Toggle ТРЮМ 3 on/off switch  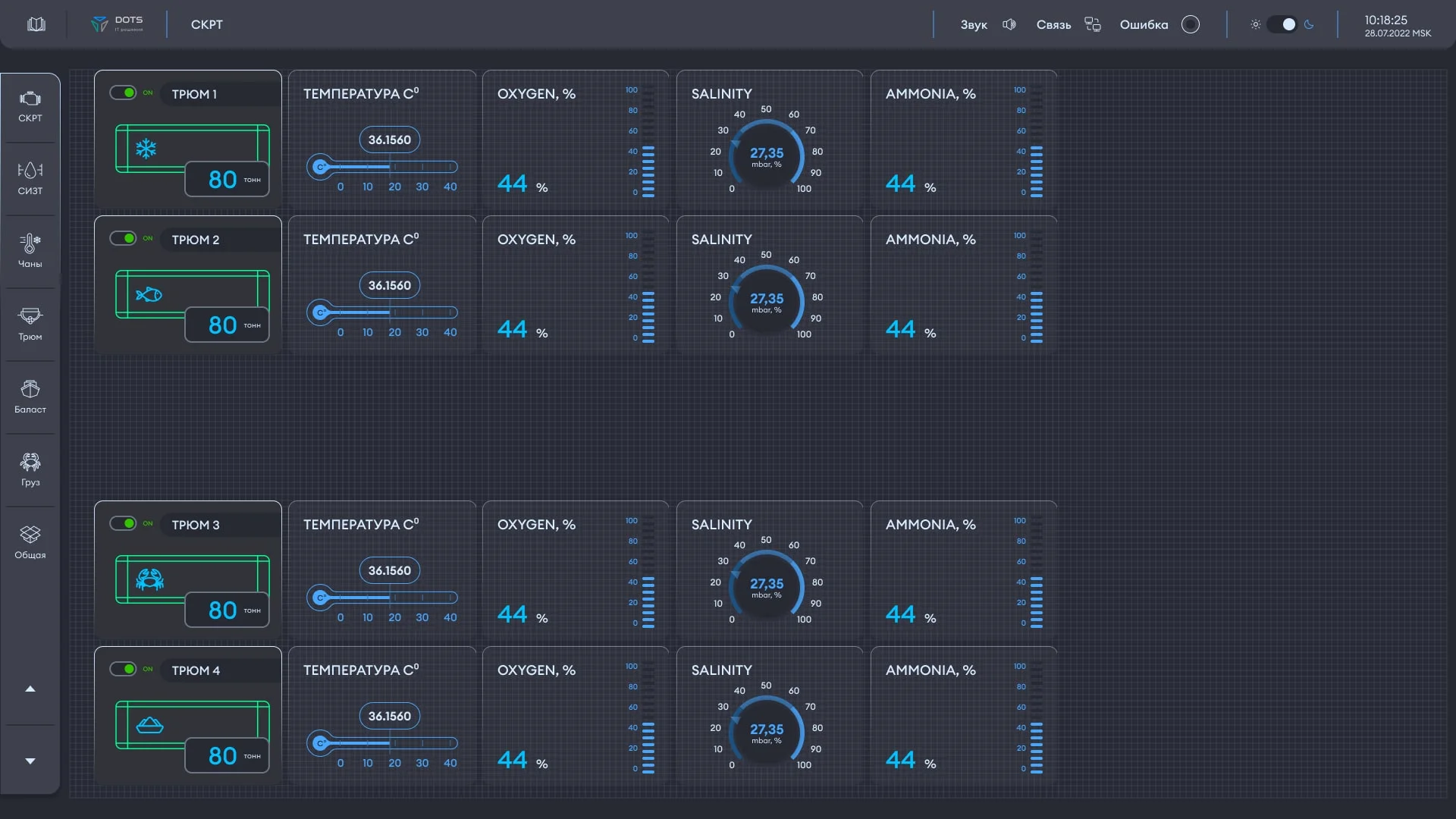tap(123, 523)
